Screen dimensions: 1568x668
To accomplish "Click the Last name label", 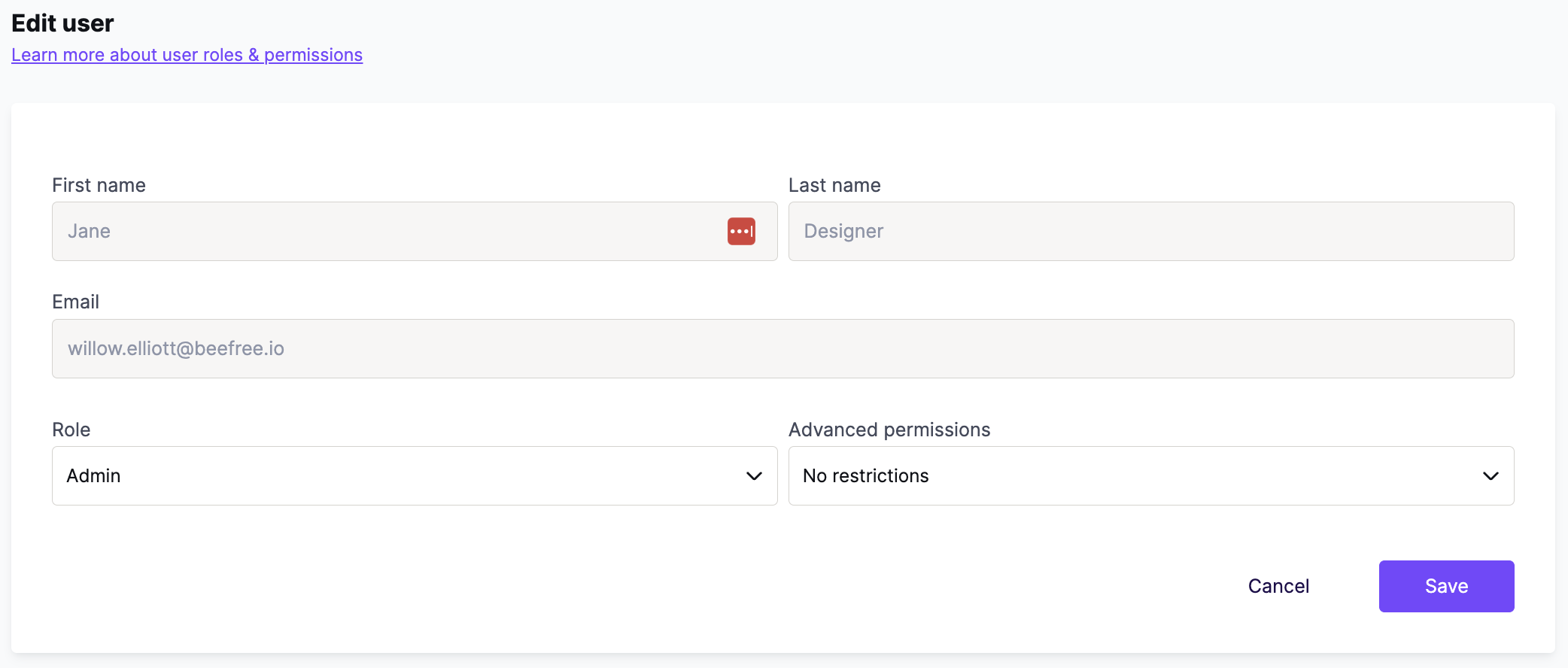I will click(834, 185).
